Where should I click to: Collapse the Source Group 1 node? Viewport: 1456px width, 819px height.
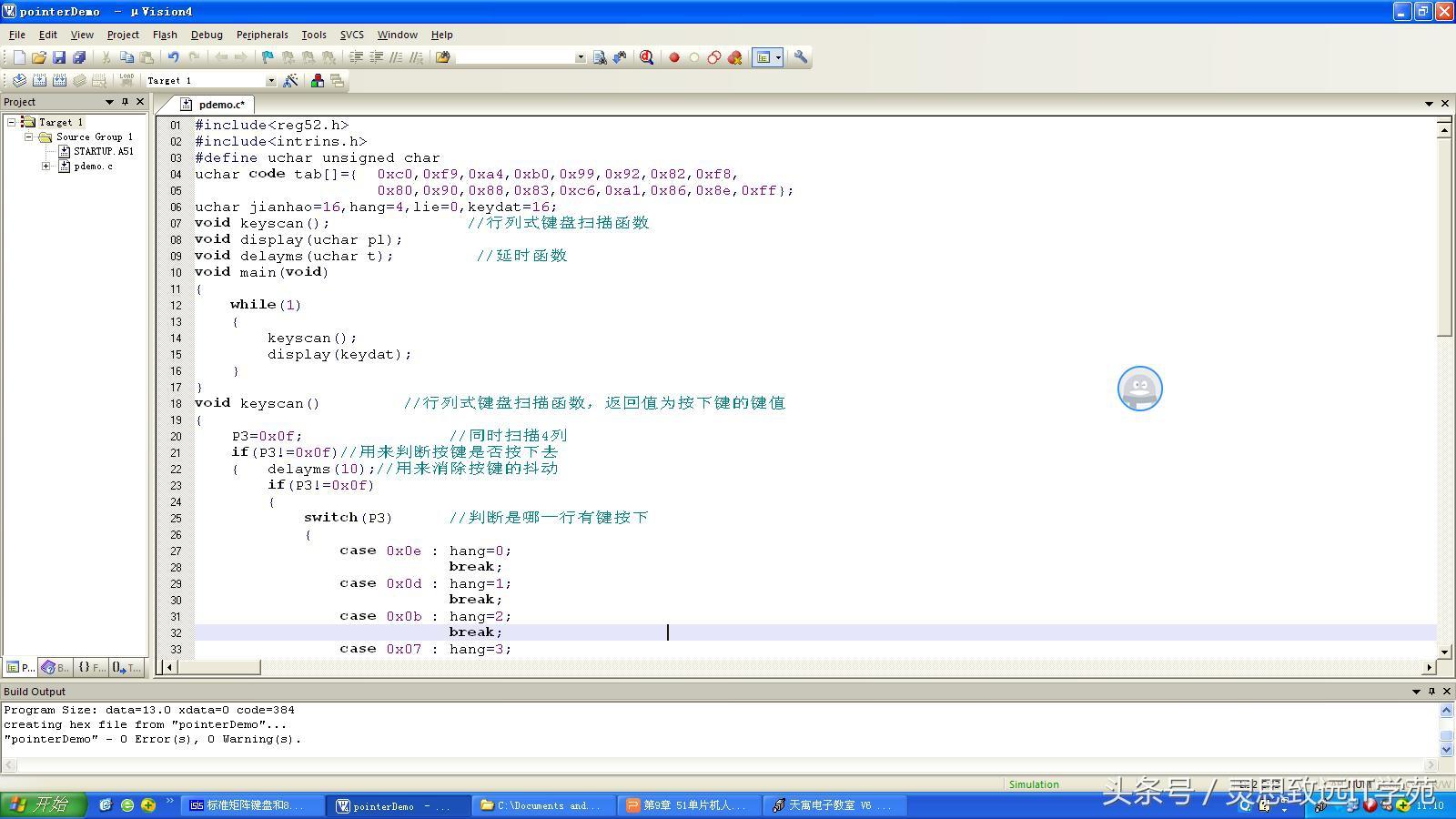click(29, 136)
